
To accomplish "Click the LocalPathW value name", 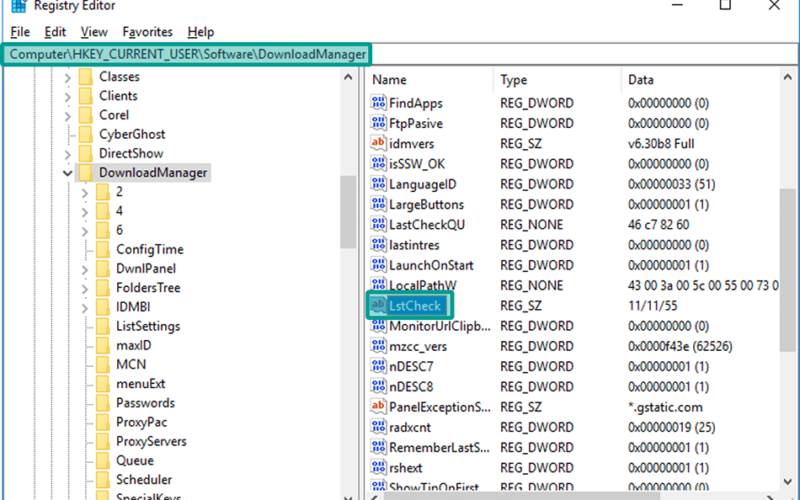I will [423, 285].
